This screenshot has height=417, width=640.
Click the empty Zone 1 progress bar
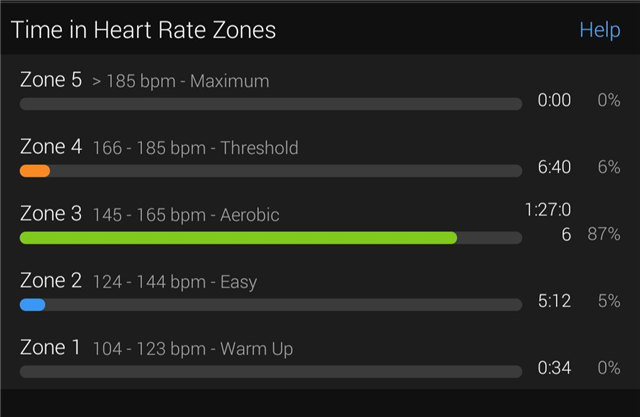[x=270, y=371]
